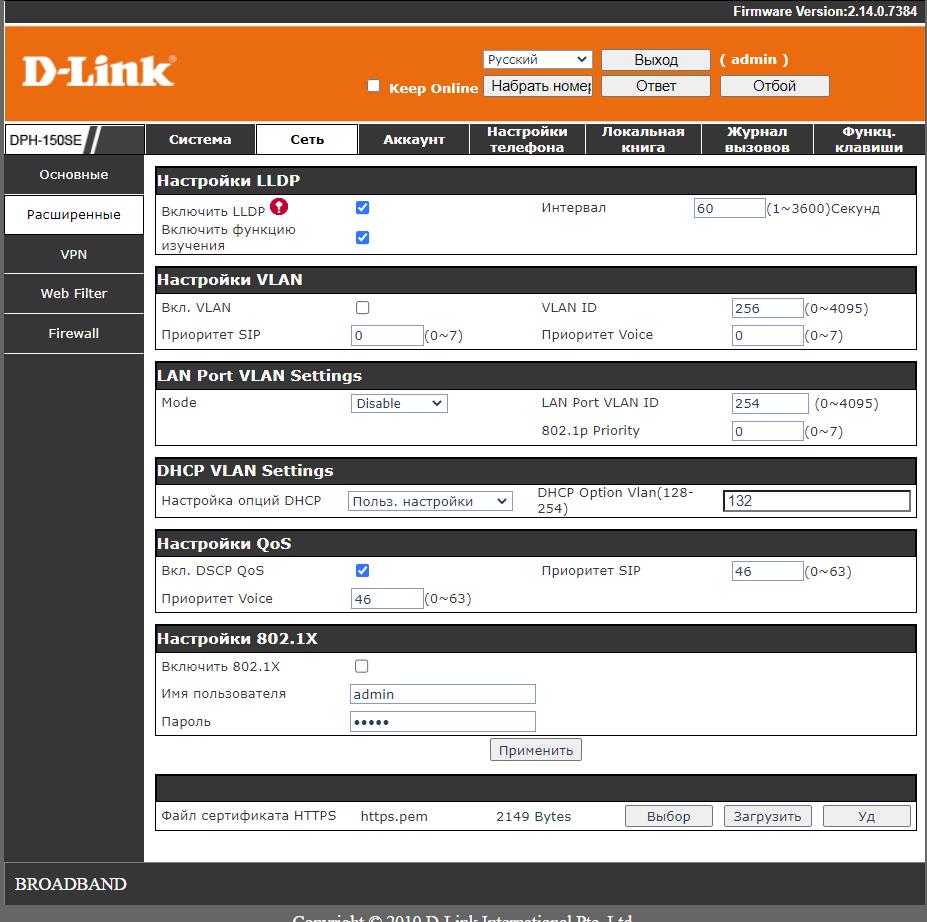The image size is (927, 922).
Task: Click the QoS Приоритет SIP field showing 46
Action: tap(767, 571)
